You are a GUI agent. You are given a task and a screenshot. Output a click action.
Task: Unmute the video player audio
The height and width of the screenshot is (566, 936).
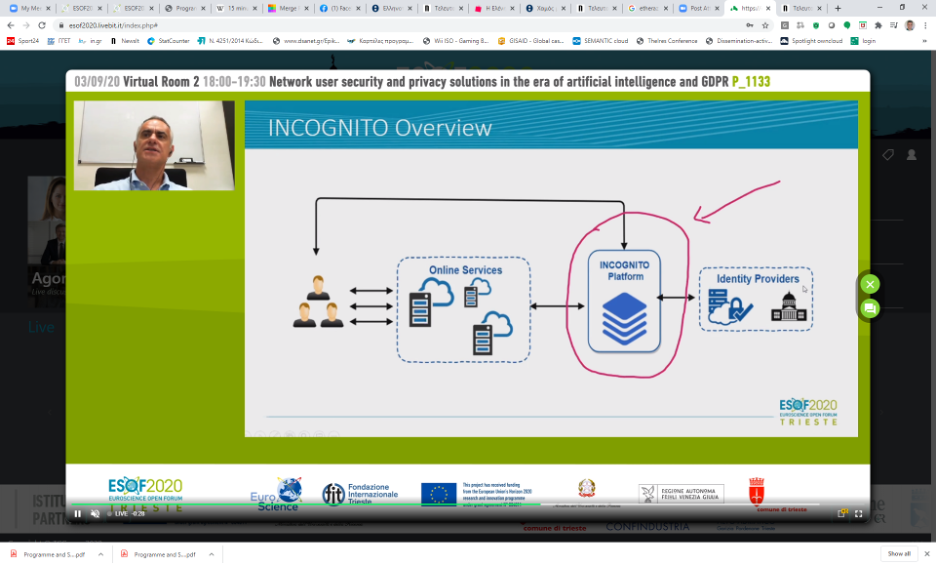(x=95, y=513)
